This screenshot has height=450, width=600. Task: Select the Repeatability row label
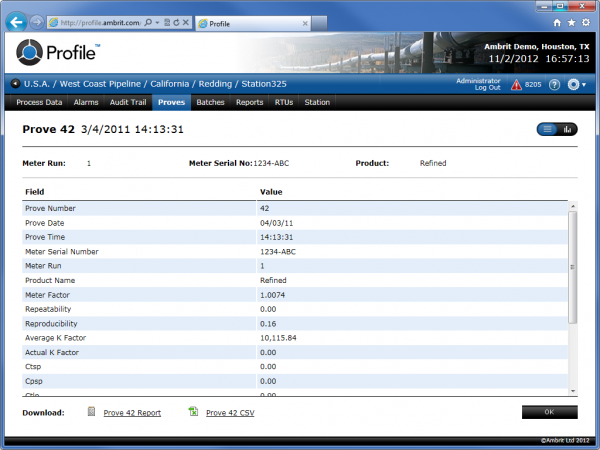tap(48, 309)
